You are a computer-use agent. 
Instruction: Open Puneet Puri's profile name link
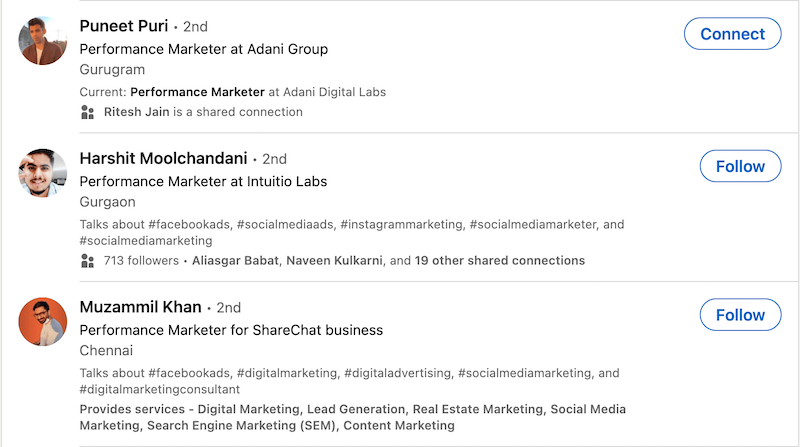point(123,26)
